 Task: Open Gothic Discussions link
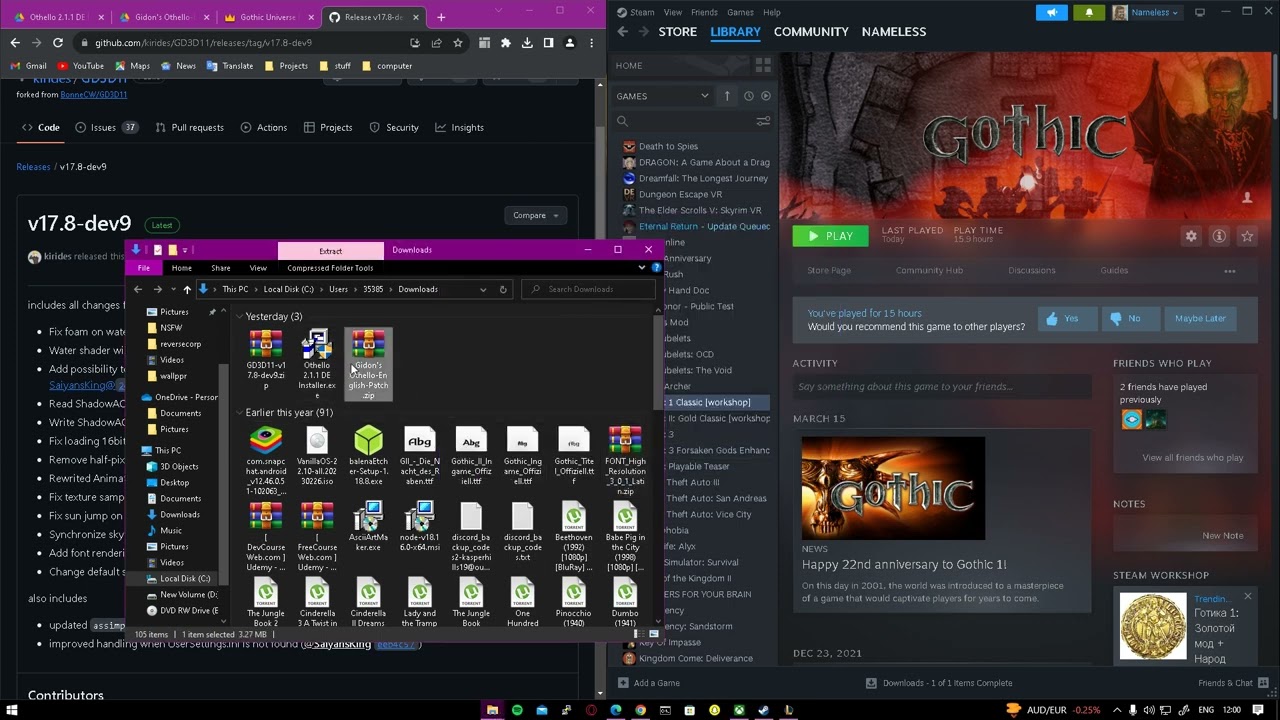(x=1031, y=270)
